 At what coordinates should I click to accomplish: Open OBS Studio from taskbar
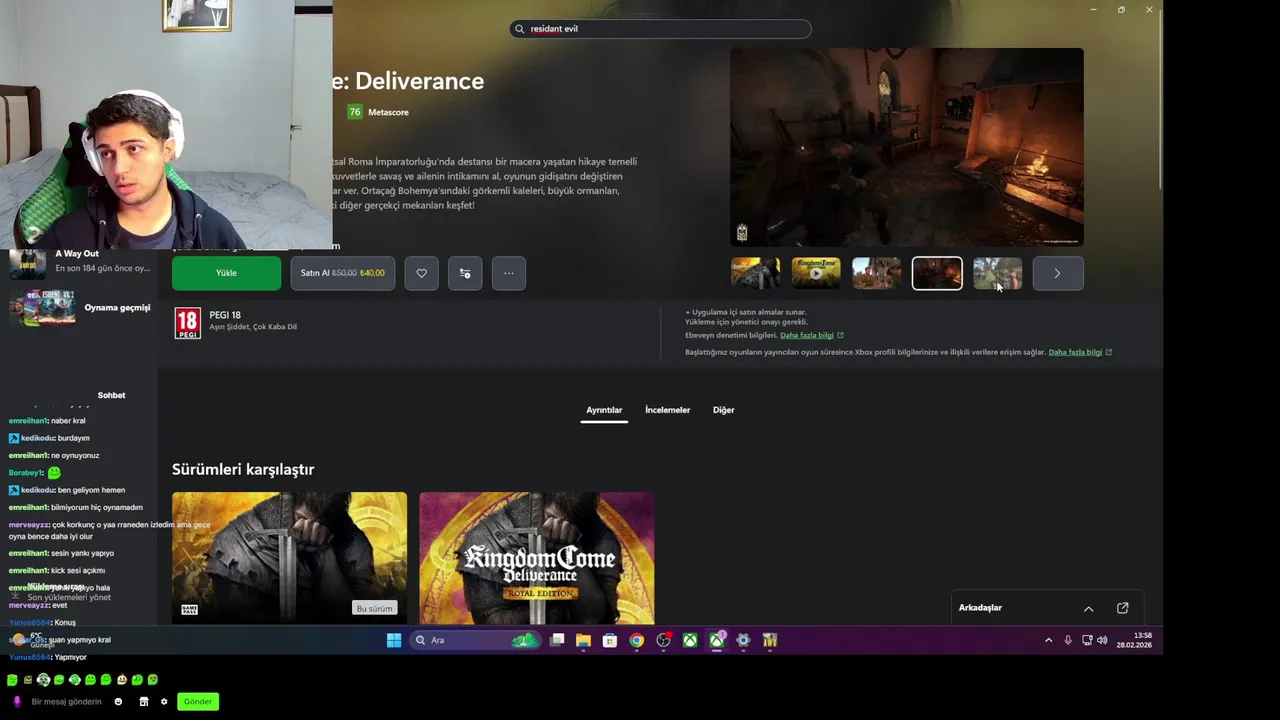point(663,640)
